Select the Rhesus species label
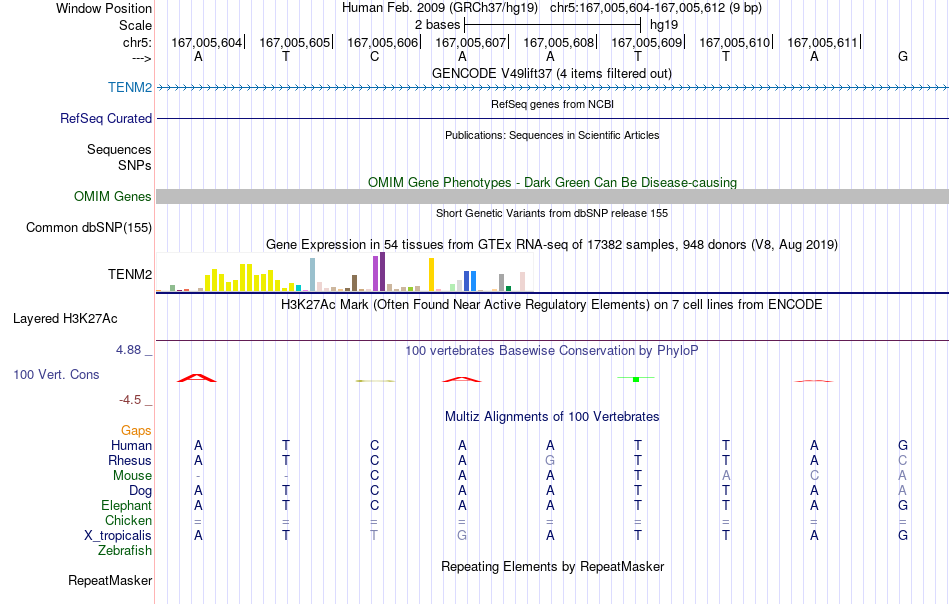 coord(130,460)
